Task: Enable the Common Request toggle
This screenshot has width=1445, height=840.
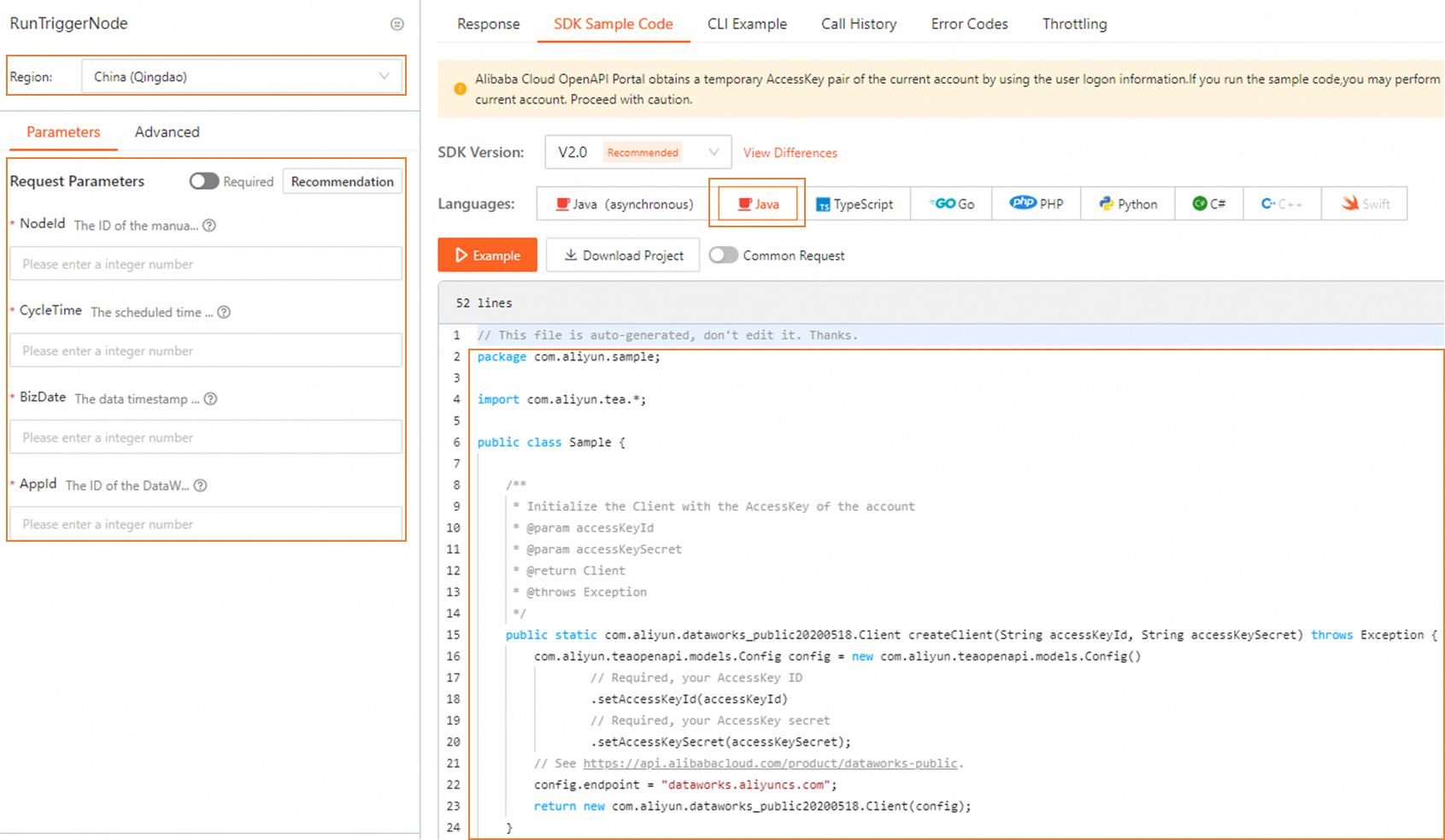Action: 724,255
